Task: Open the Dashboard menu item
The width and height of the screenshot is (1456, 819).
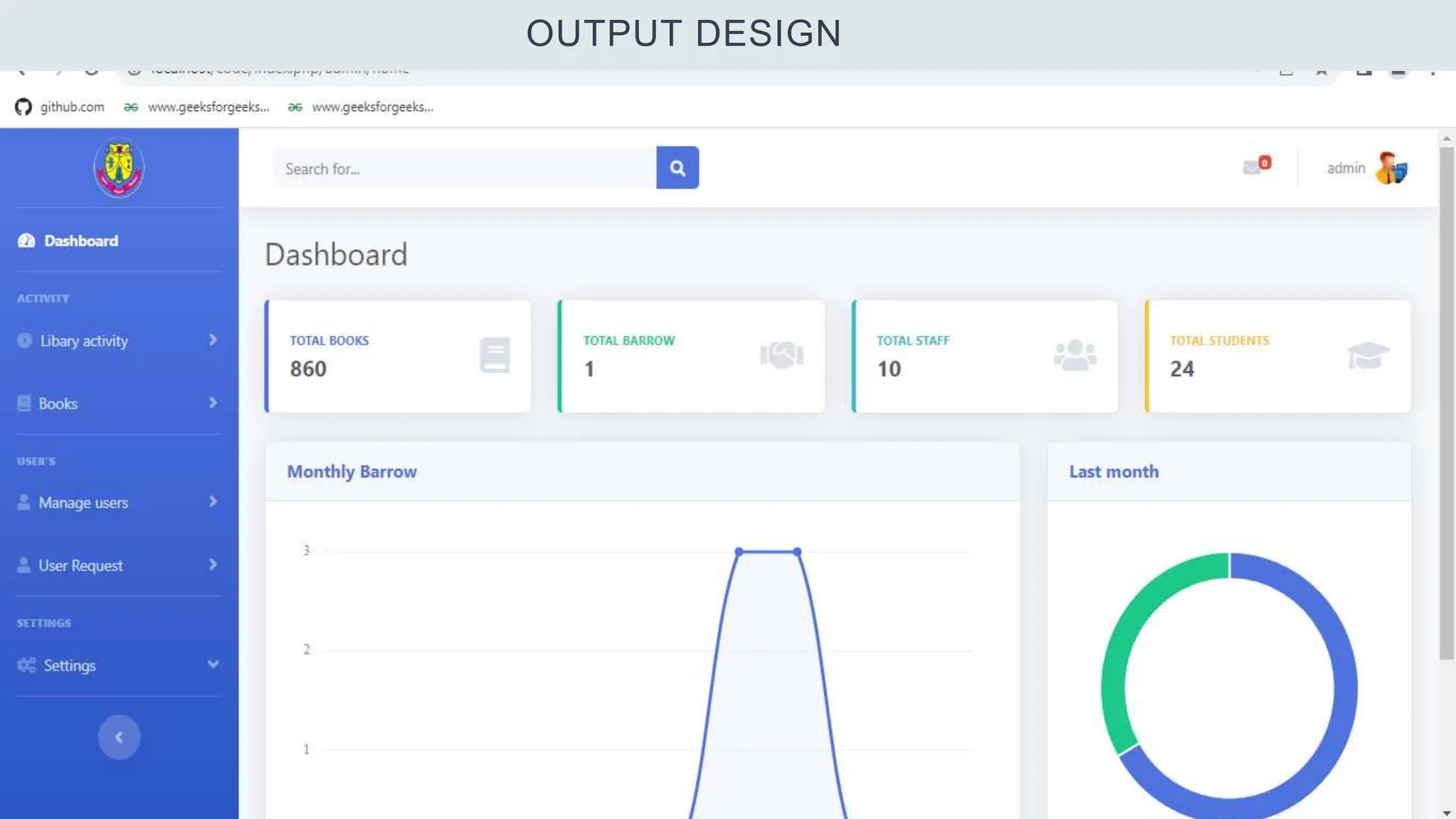Action: click(119, 240)
